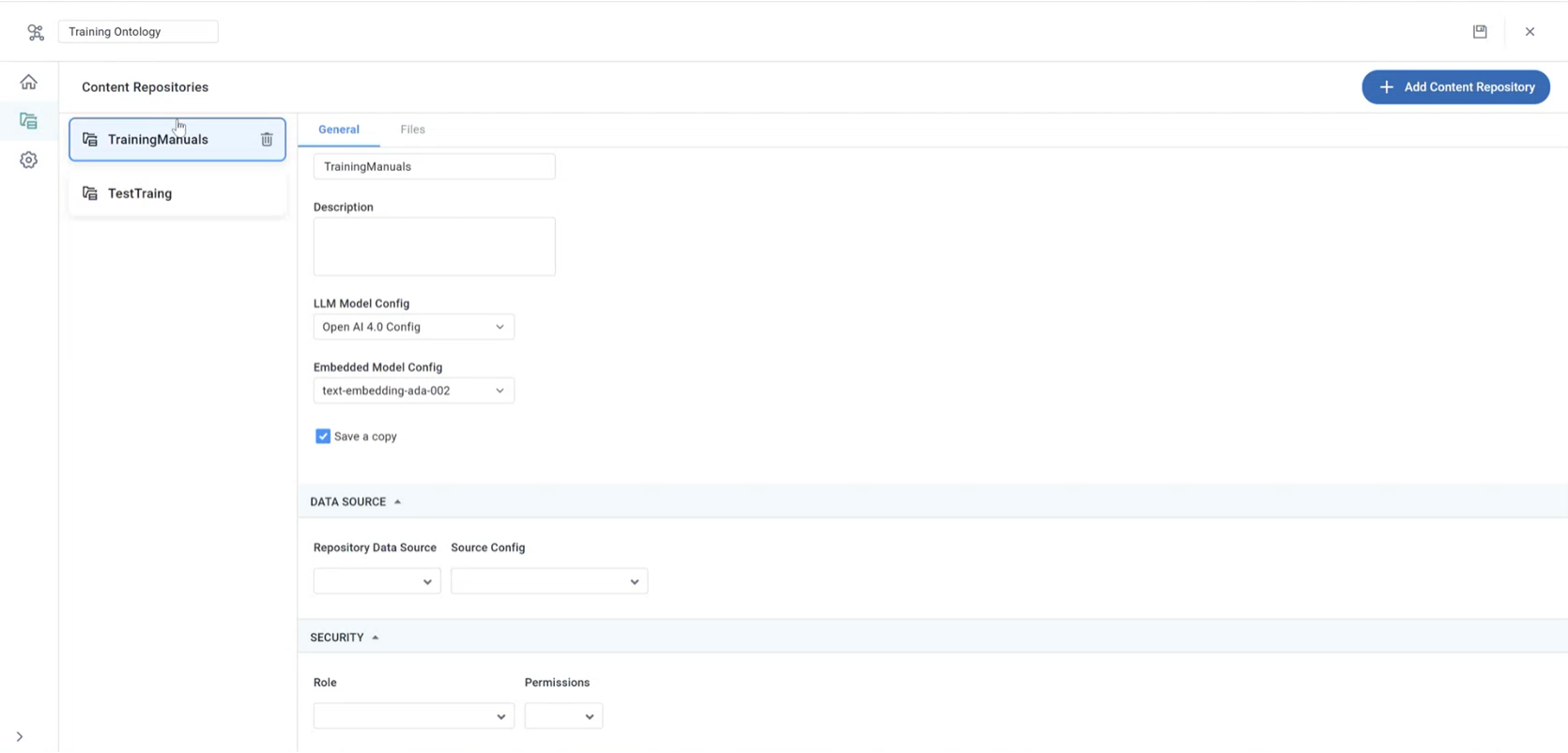Click Add Content Repository button
This screenshot has height=753, width=1568.
point(1455,87)
